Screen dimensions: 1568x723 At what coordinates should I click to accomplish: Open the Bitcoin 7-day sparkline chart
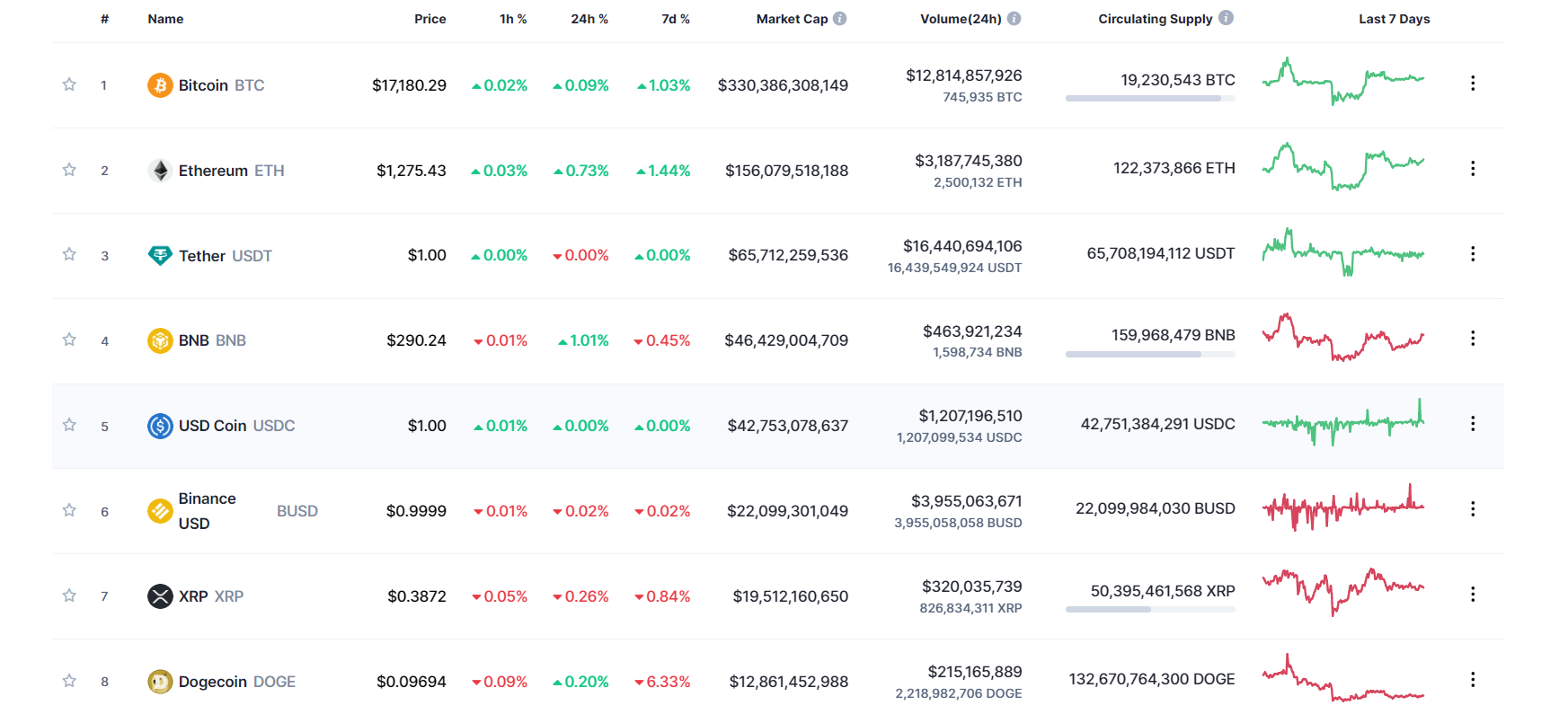point(1343,81)
